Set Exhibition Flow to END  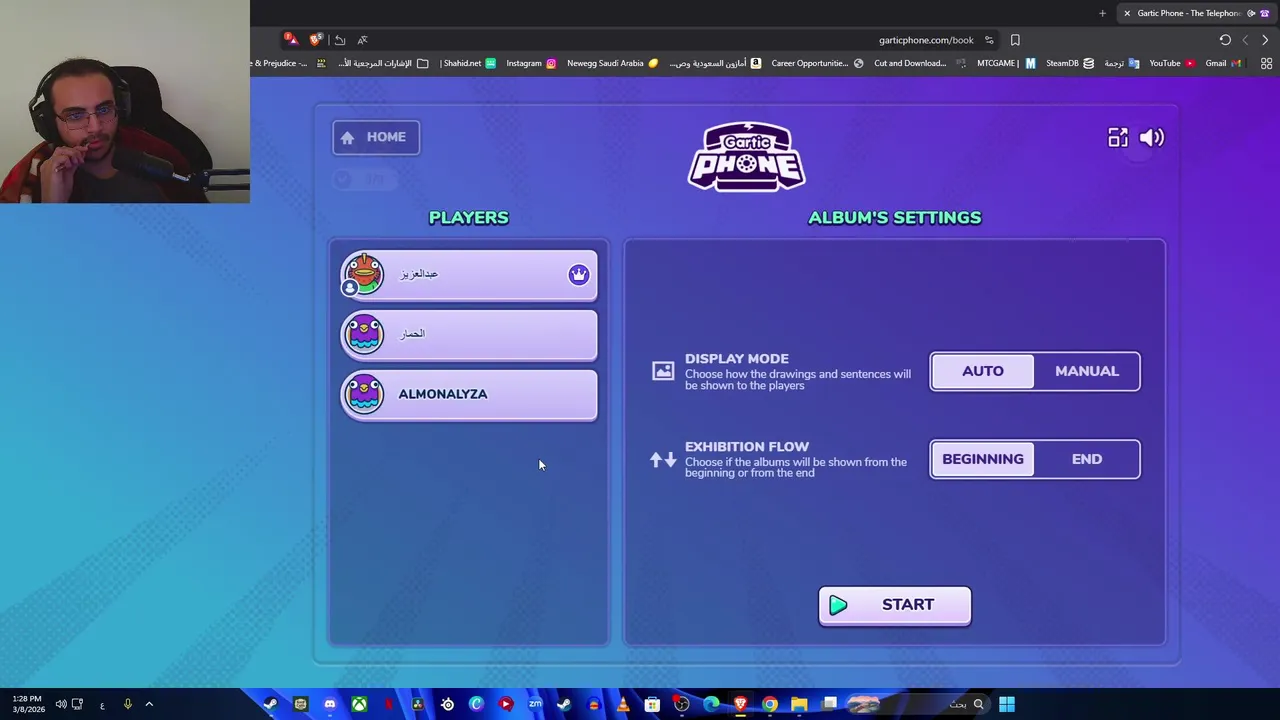(x=1087, y=459)
